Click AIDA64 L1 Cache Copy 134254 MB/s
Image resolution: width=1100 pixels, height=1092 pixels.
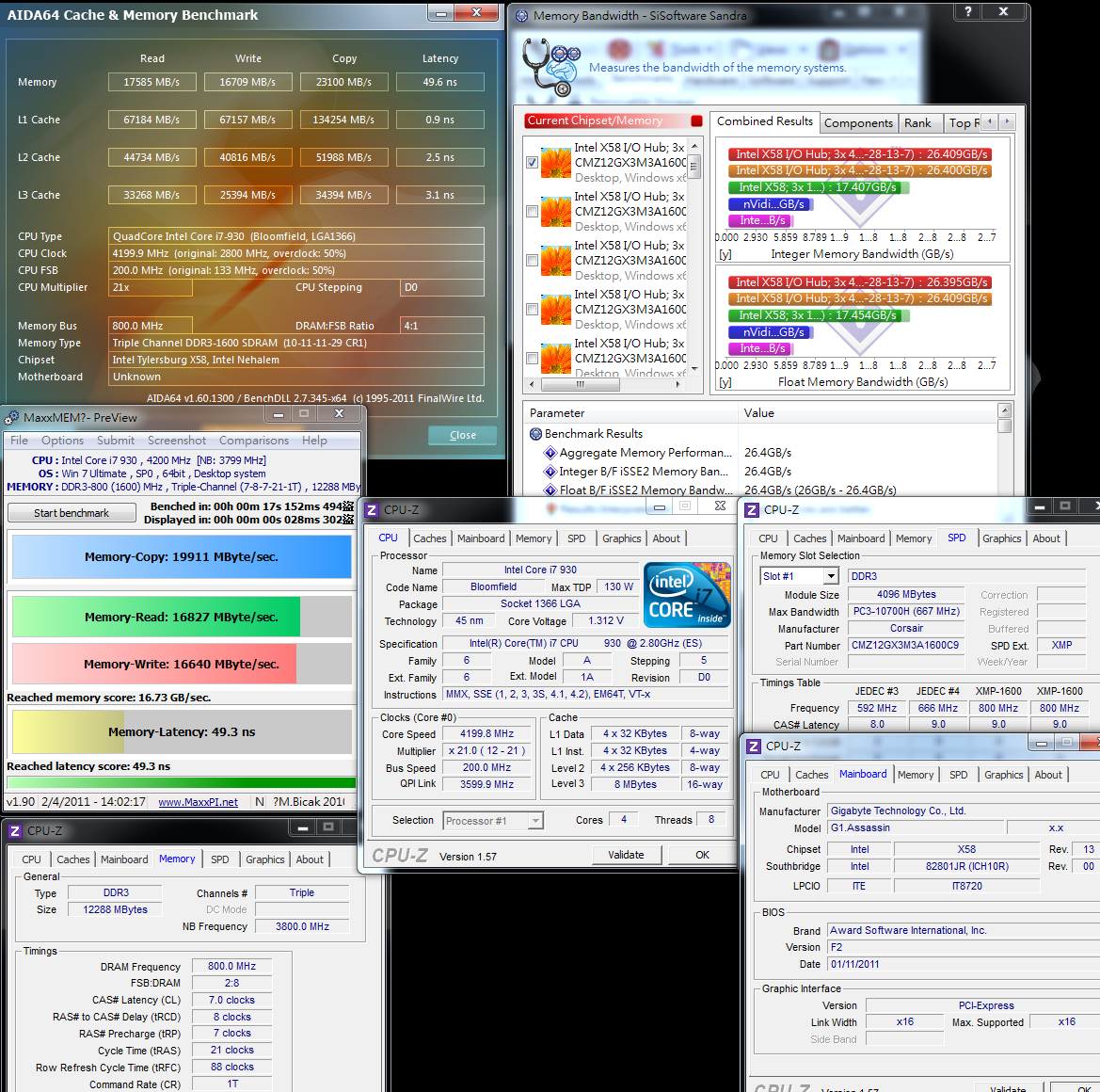pos(343,120)
